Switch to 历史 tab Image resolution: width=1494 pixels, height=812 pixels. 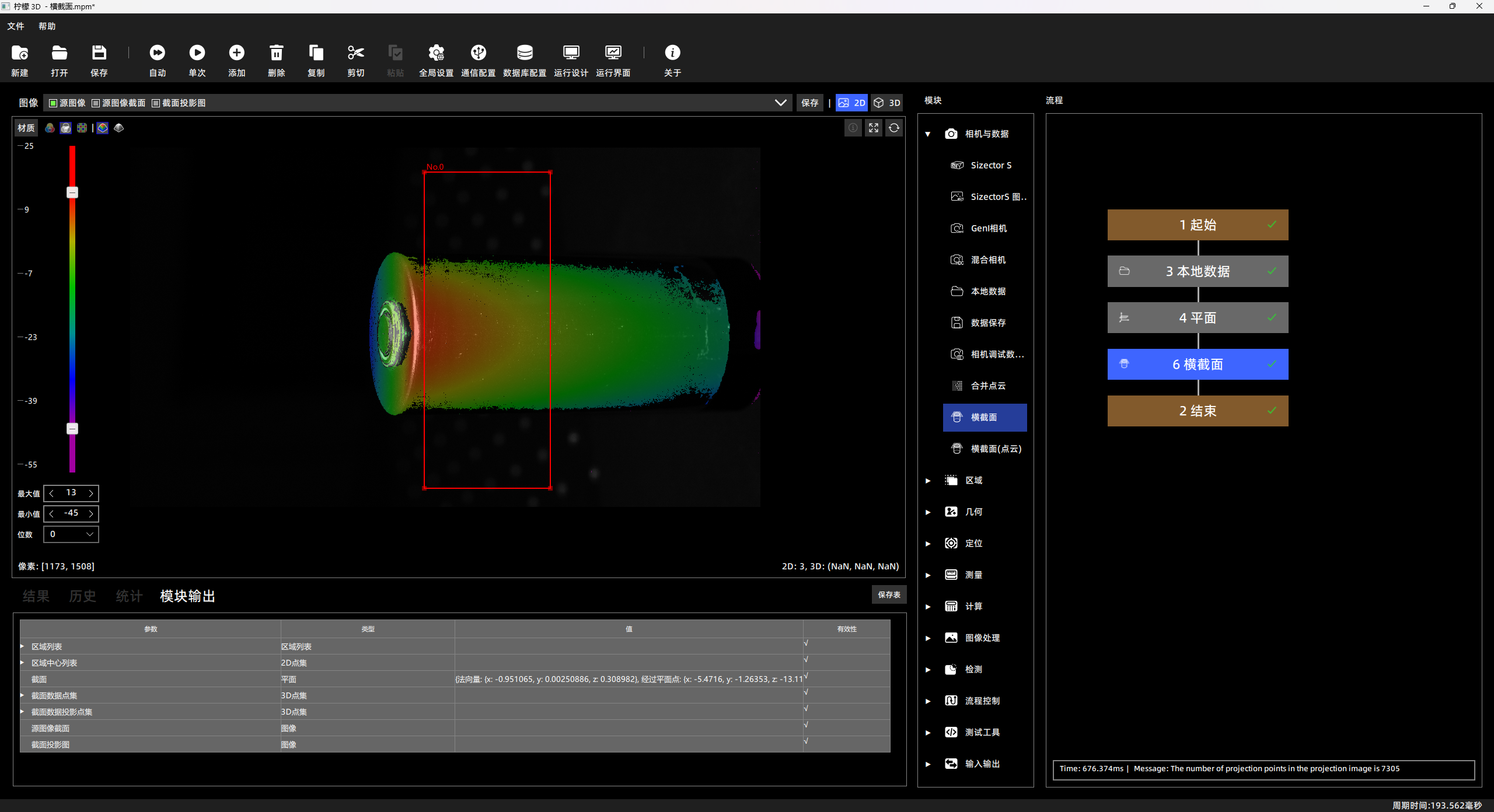tap(82, 596)
